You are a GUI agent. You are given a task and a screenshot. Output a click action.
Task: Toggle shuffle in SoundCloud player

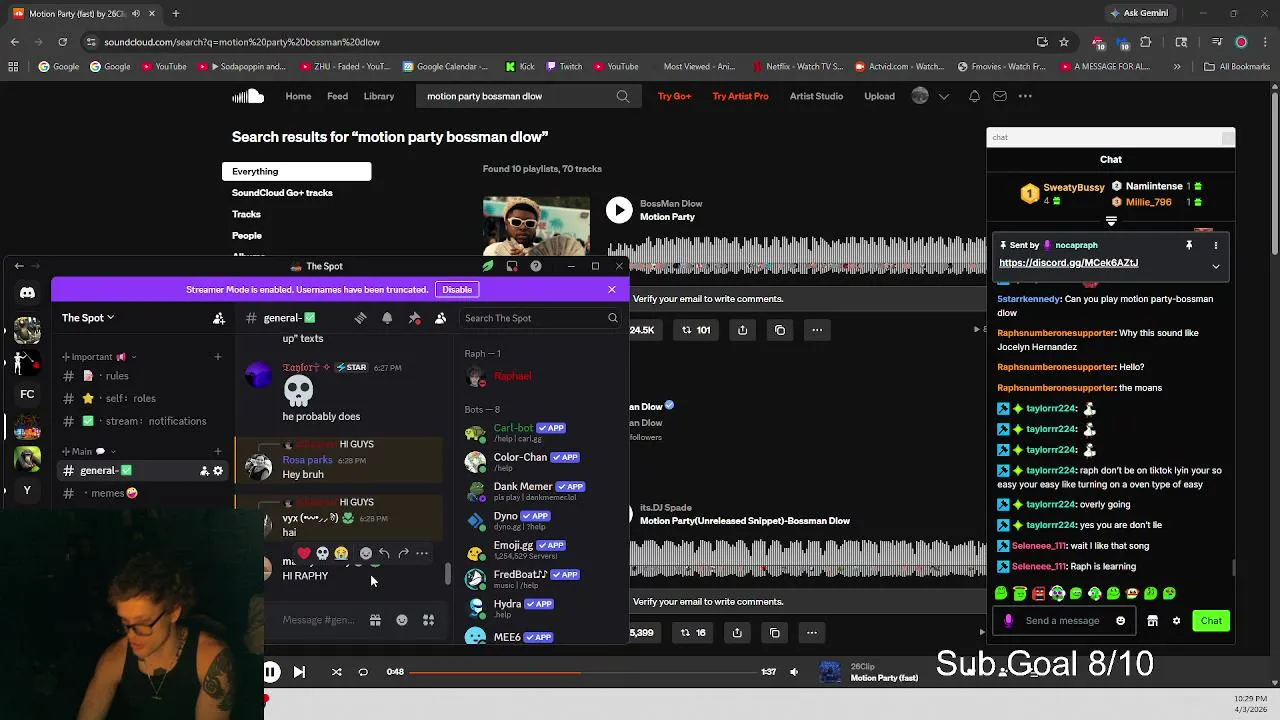coord(336,672)
